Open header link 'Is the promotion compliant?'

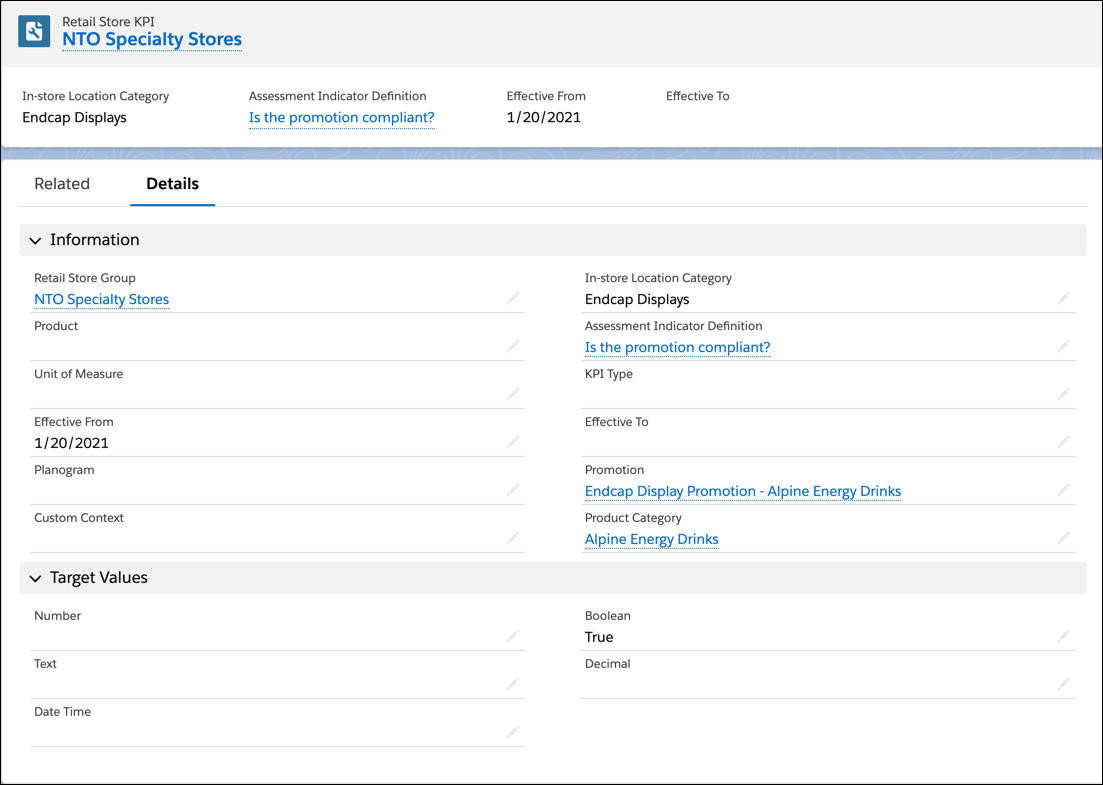pos(341,117)
